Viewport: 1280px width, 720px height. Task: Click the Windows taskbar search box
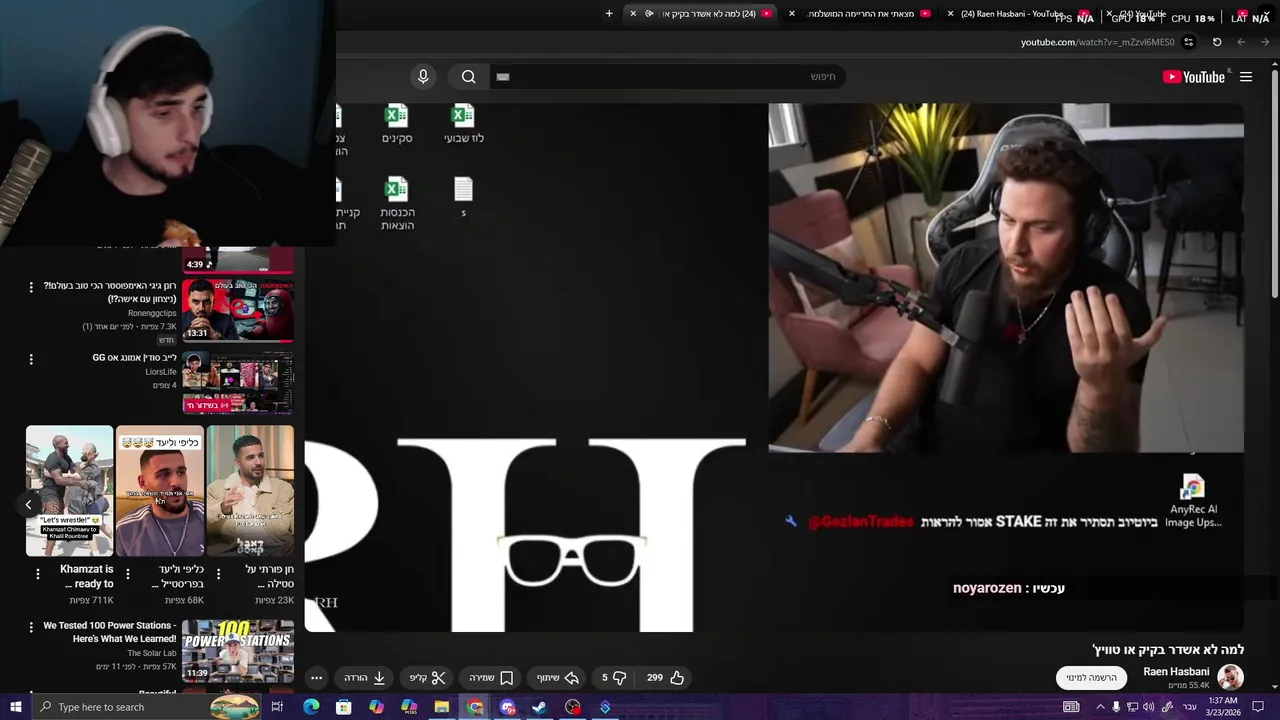coord(148,707)
